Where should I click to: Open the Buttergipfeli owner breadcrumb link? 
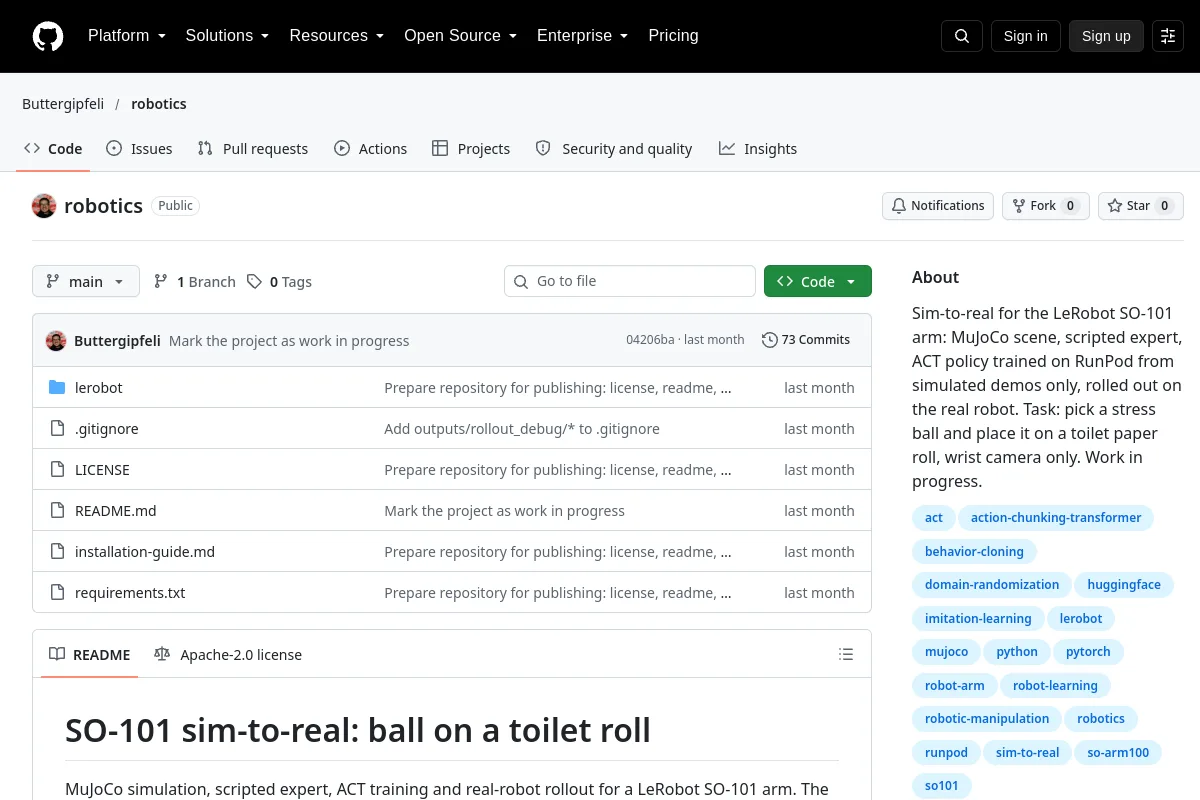click(x=63, y=104)
